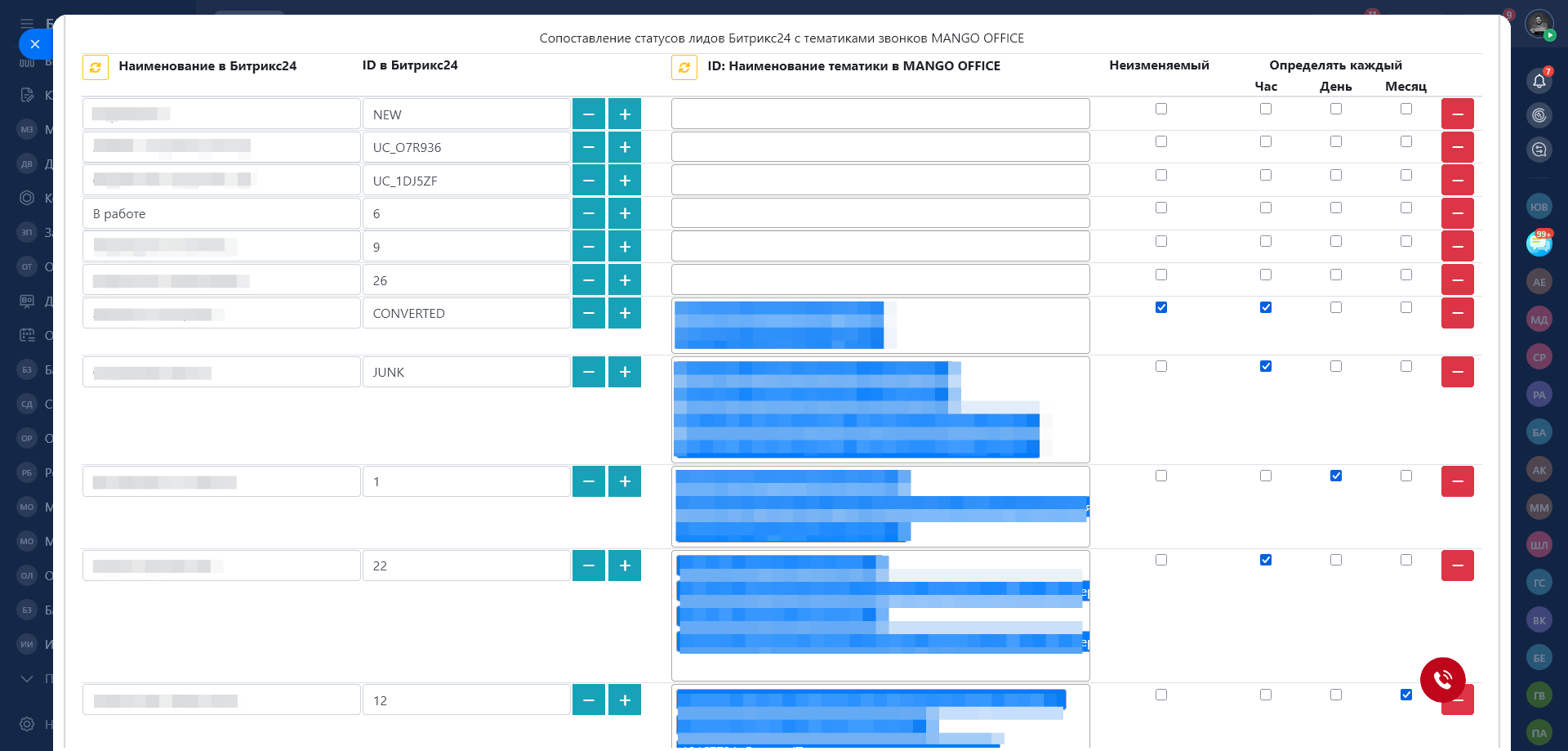The height and width of the screenshot is (751, 1568).
Task: Open the СД item in the left sidebar
Action: 27,404
